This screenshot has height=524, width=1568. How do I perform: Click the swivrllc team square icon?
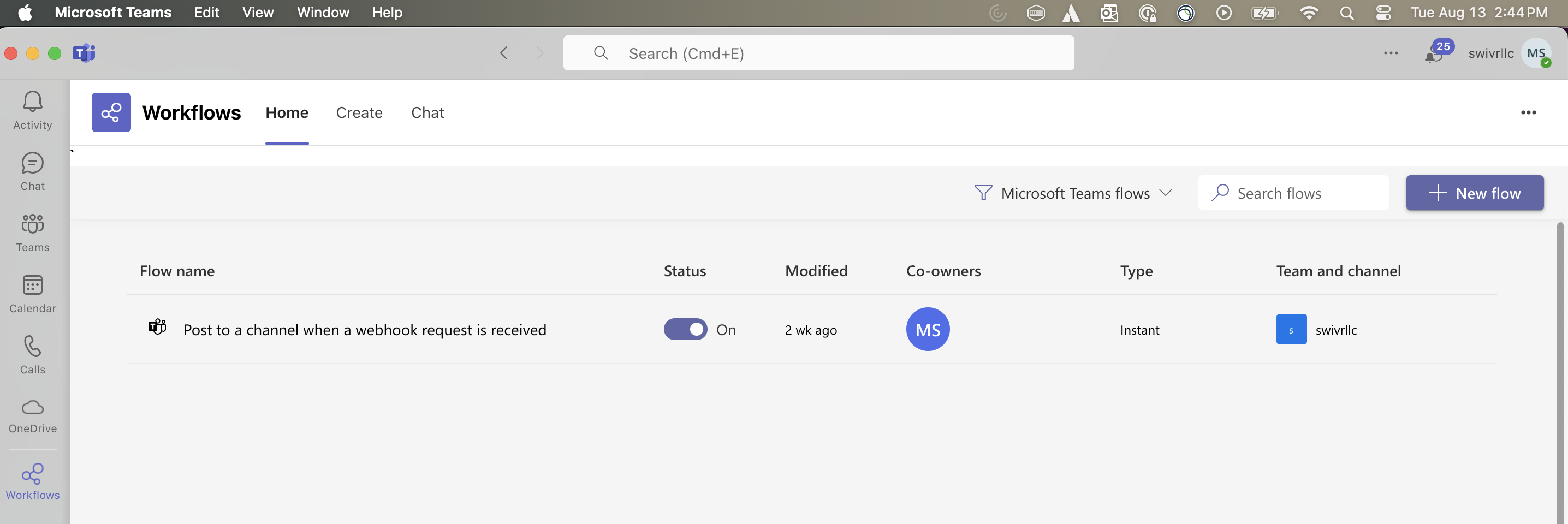[x=1291, y=329]
